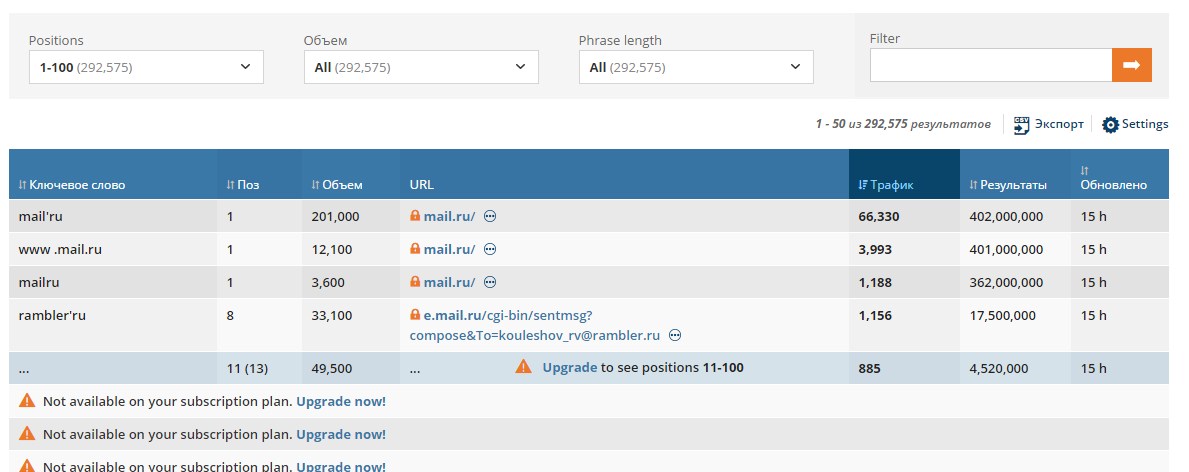Open Settings gear icon
The height and width of the screenshot is (472, 1189).
1110,125
